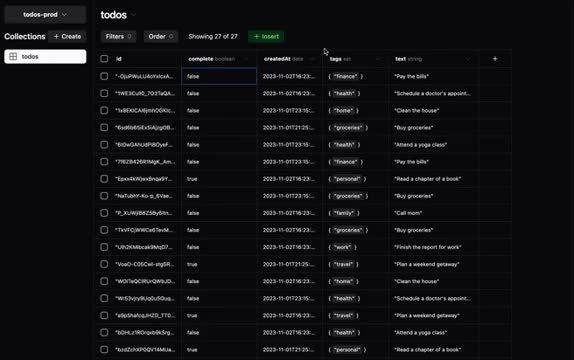574x360 pixels.
Task: Click id cell starting "P_XUWj"
Action: pos(144,213)
